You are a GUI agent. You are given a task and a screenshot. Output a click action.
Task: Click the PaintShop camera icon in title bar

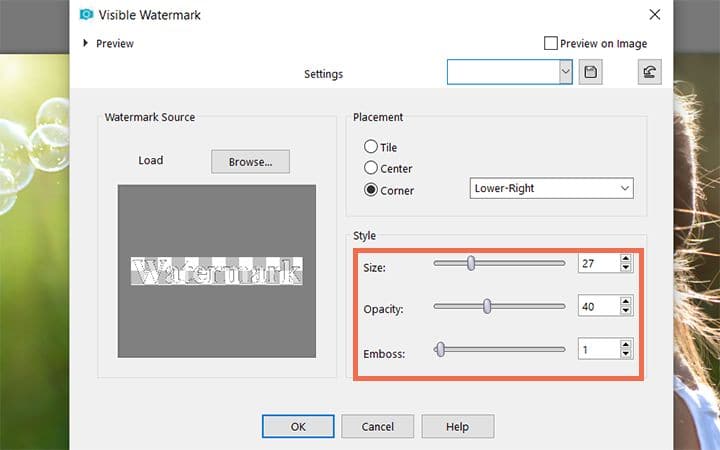pos(86,15)
